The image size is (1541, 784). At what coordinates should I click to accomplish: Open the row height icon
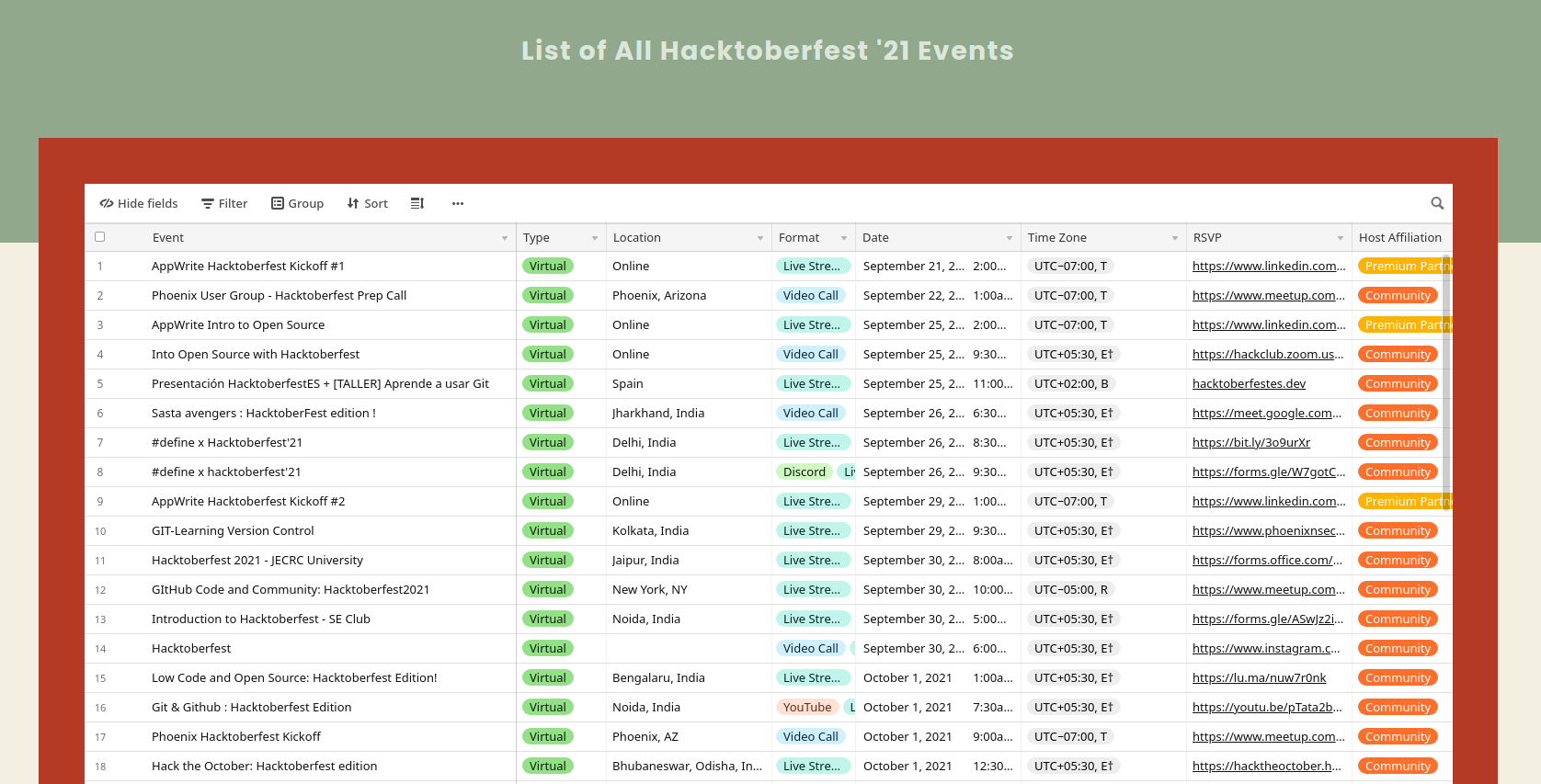[x=417, y=203]
